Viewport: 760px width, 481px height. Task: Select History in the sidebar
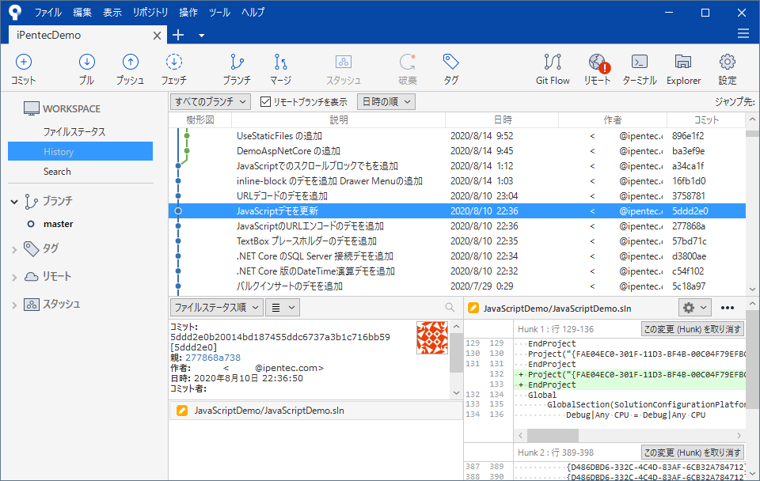80,151
